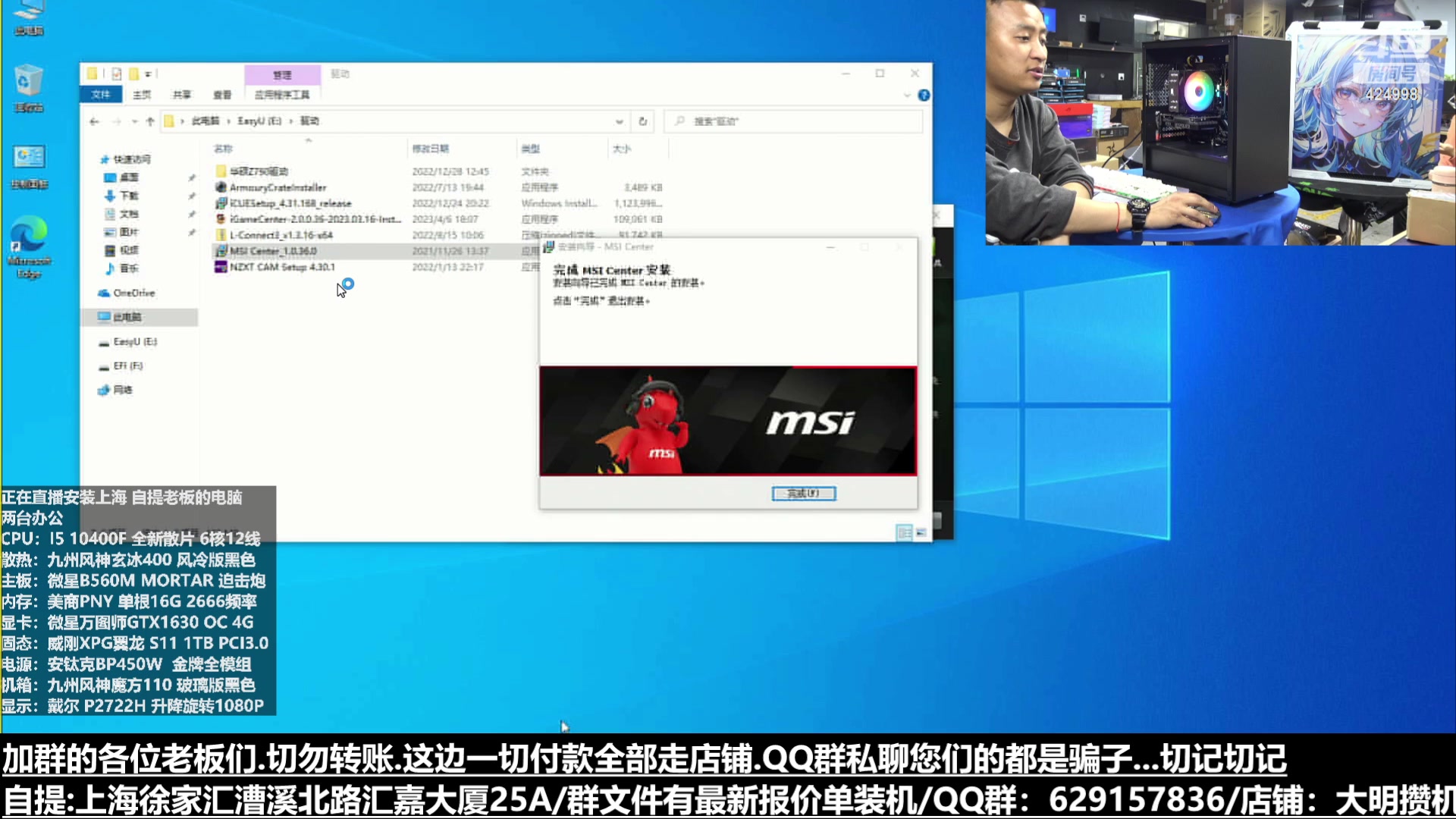Click 驱动 in the address breadcrumb
1456x819 pixels.
pos(309,121)
